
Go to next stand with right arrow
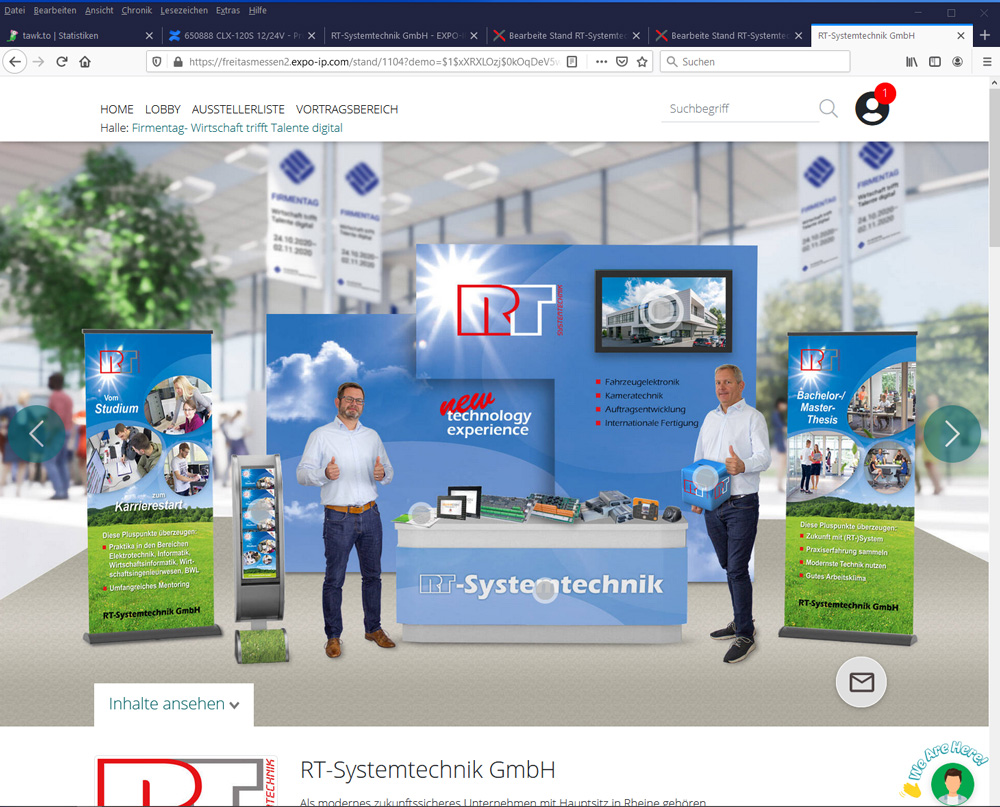pyautogui.click(x=952, y=434)
